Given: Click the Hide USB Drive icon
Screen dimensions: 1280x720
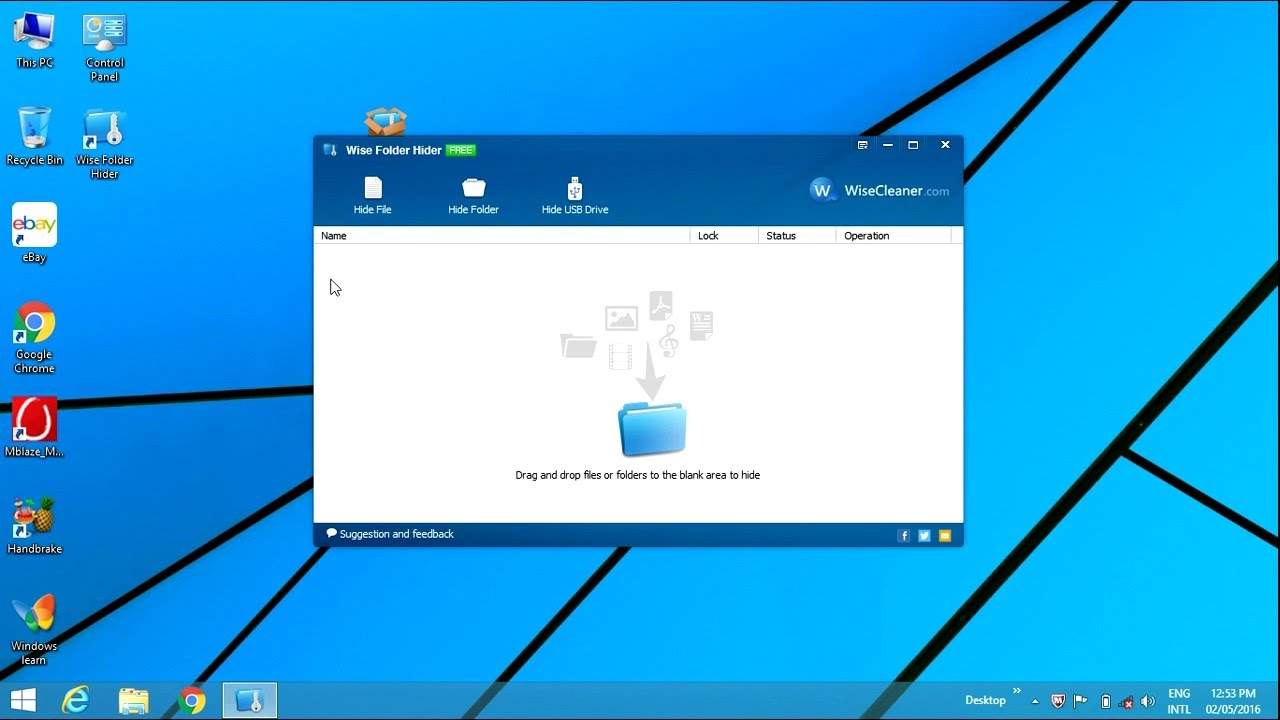Looking at the screenshot, I should 575,195.
